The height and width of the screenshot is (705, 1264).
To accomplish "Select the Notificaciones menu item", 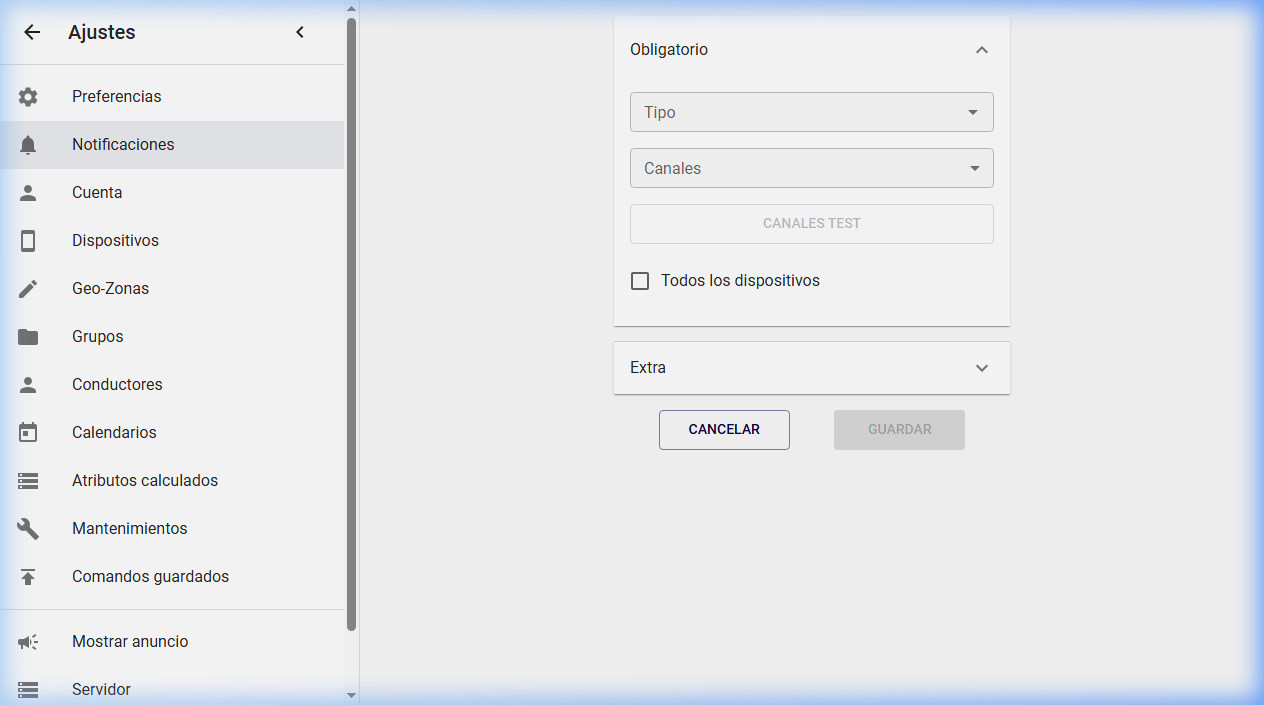I will click(x=172, y=145).
